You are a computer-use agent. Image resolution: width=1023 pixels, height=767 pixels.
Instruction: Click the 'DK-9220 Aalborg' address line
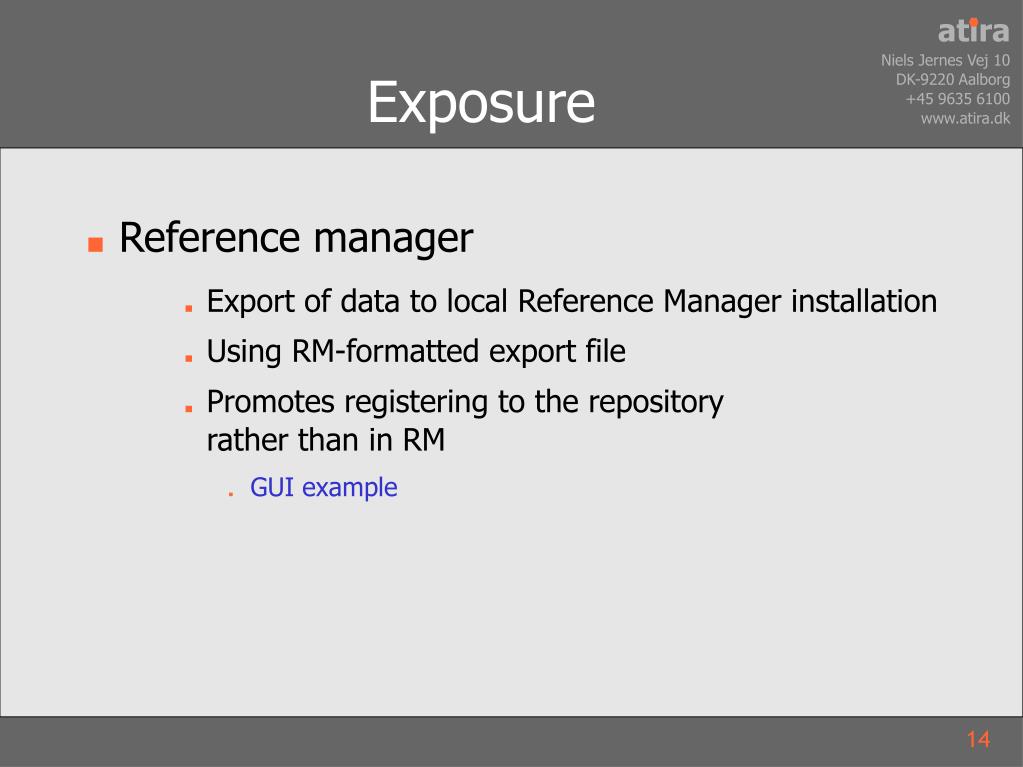953,80
